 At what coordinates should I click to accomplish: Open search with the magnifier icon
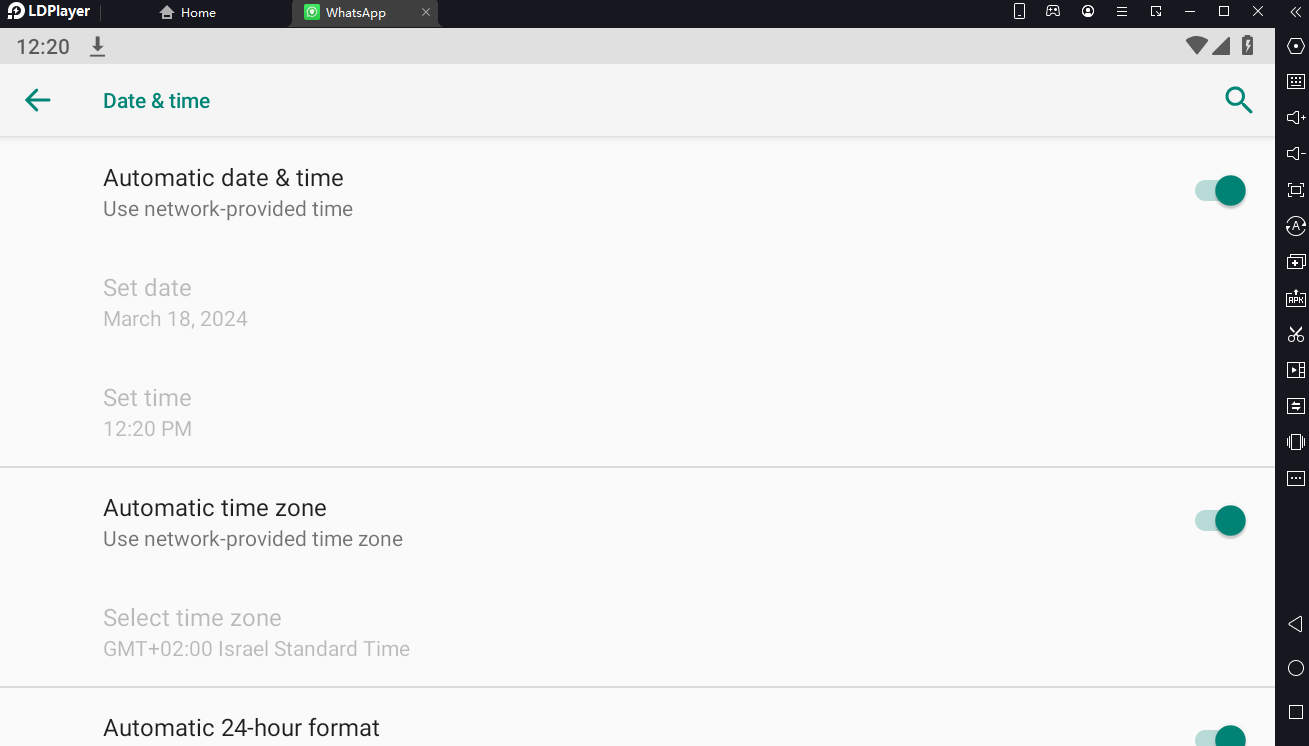coord(1238,100)
